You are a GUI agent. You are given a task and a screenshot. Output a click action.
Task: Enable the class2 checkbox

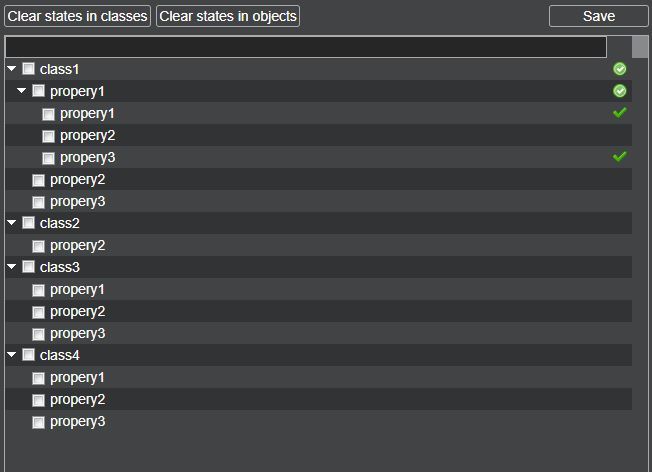tap(29, 223)
